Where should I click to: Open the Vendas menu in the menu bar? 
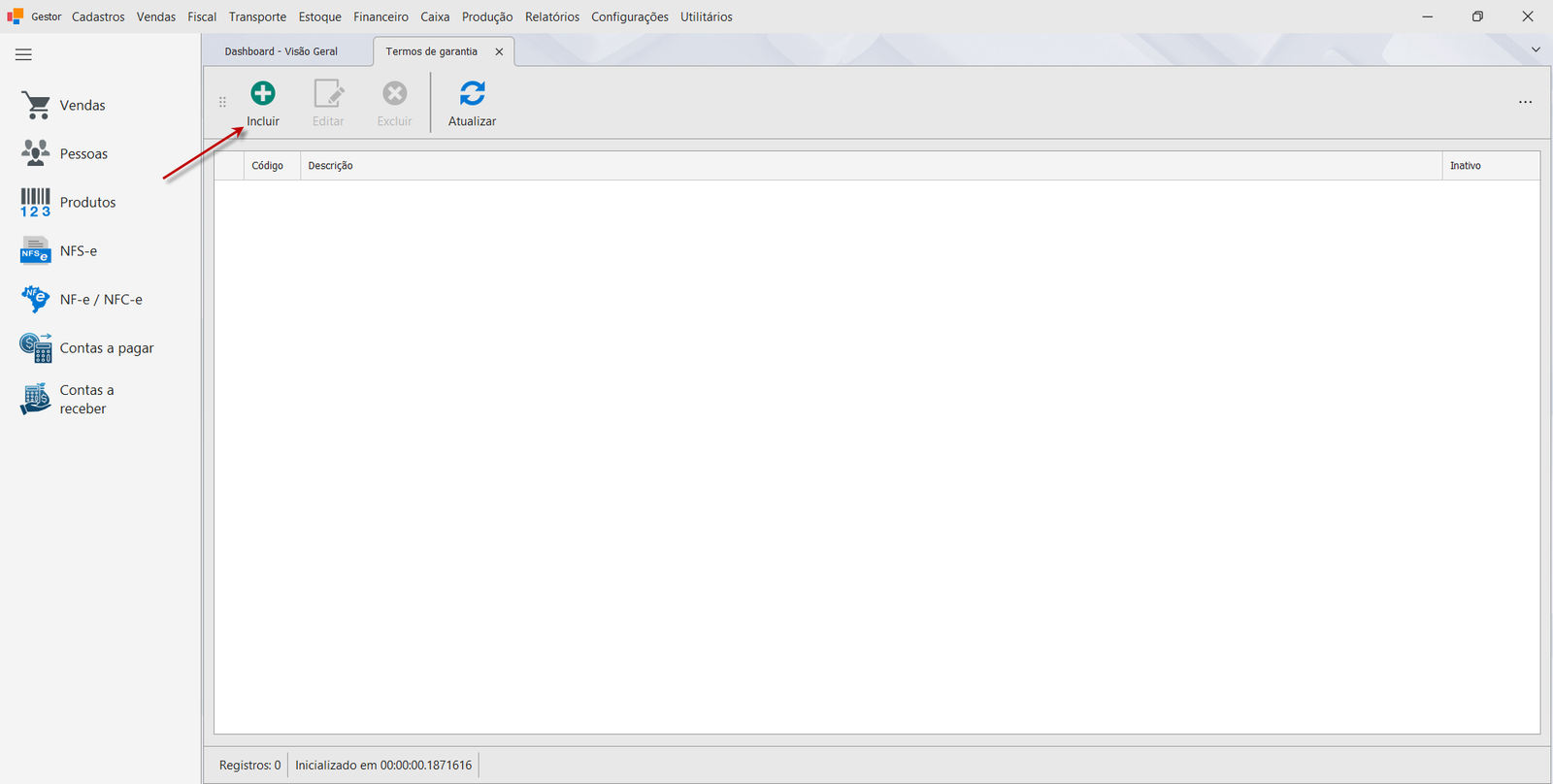[x=156, y=16]
